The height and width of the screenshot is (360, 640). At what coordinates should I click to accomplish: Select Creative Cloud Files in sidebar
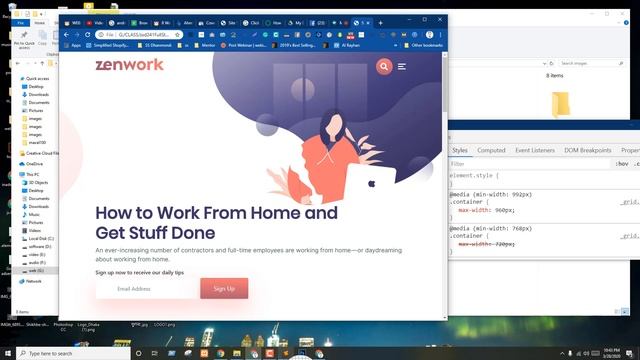[39, 153]
